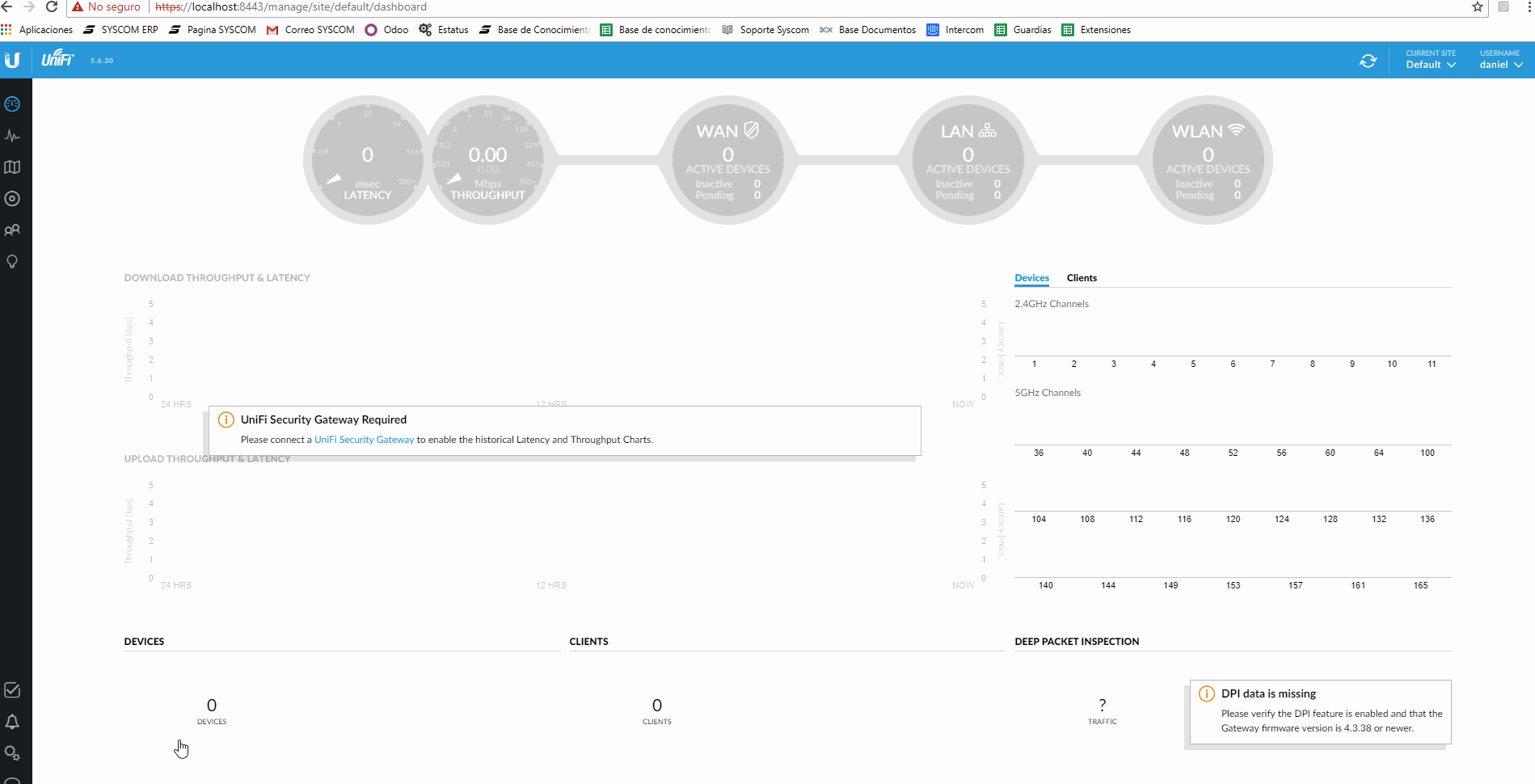The image size is (1535, 784).
Task: Click the WAN active devices circle
Action: click(x=727, y=160)
